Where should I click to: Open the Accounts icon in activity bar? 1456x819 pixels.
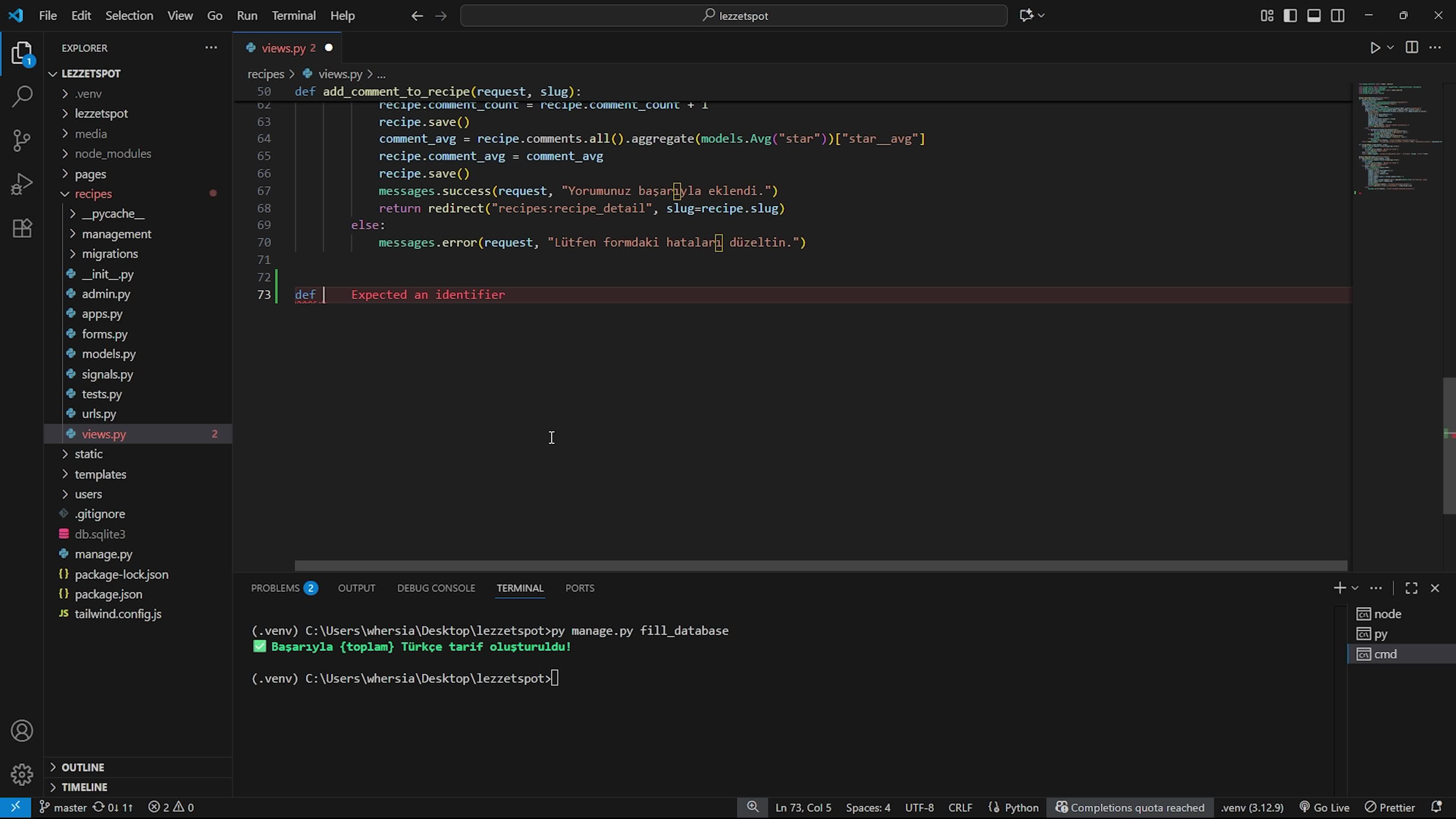(22, 731)
